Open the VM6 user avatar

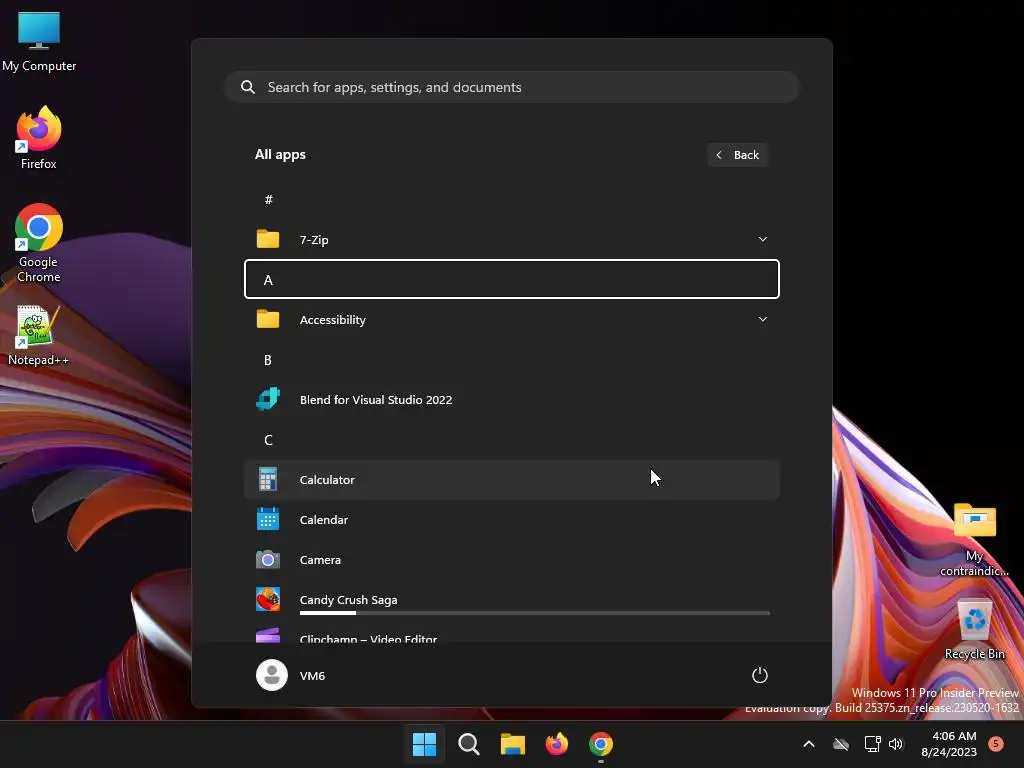[x=272, y=675]
